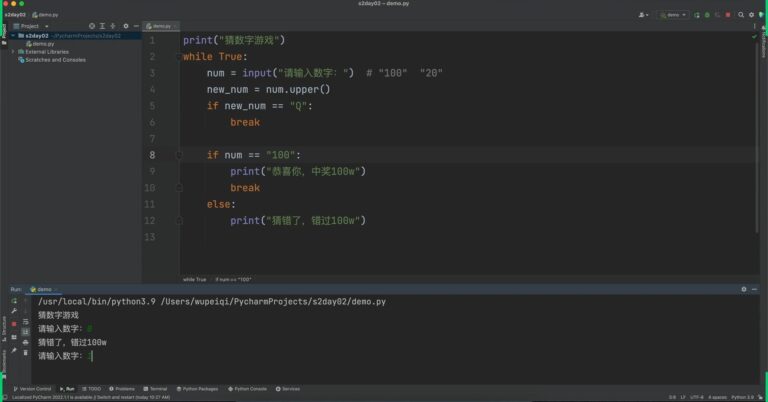Expand External Libraries node
The image size is (768, 402).
click(x=13, y=51)
